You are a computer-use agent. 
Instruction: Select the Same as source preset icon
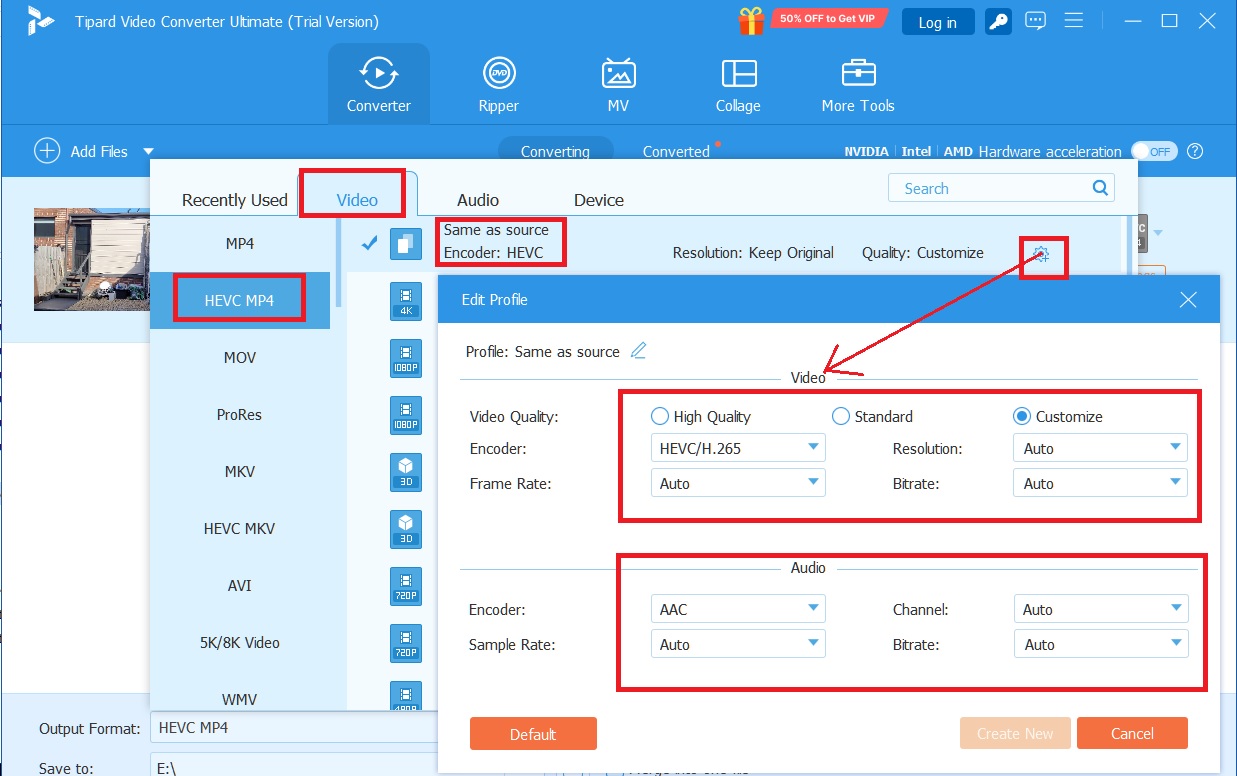(405, 244)
